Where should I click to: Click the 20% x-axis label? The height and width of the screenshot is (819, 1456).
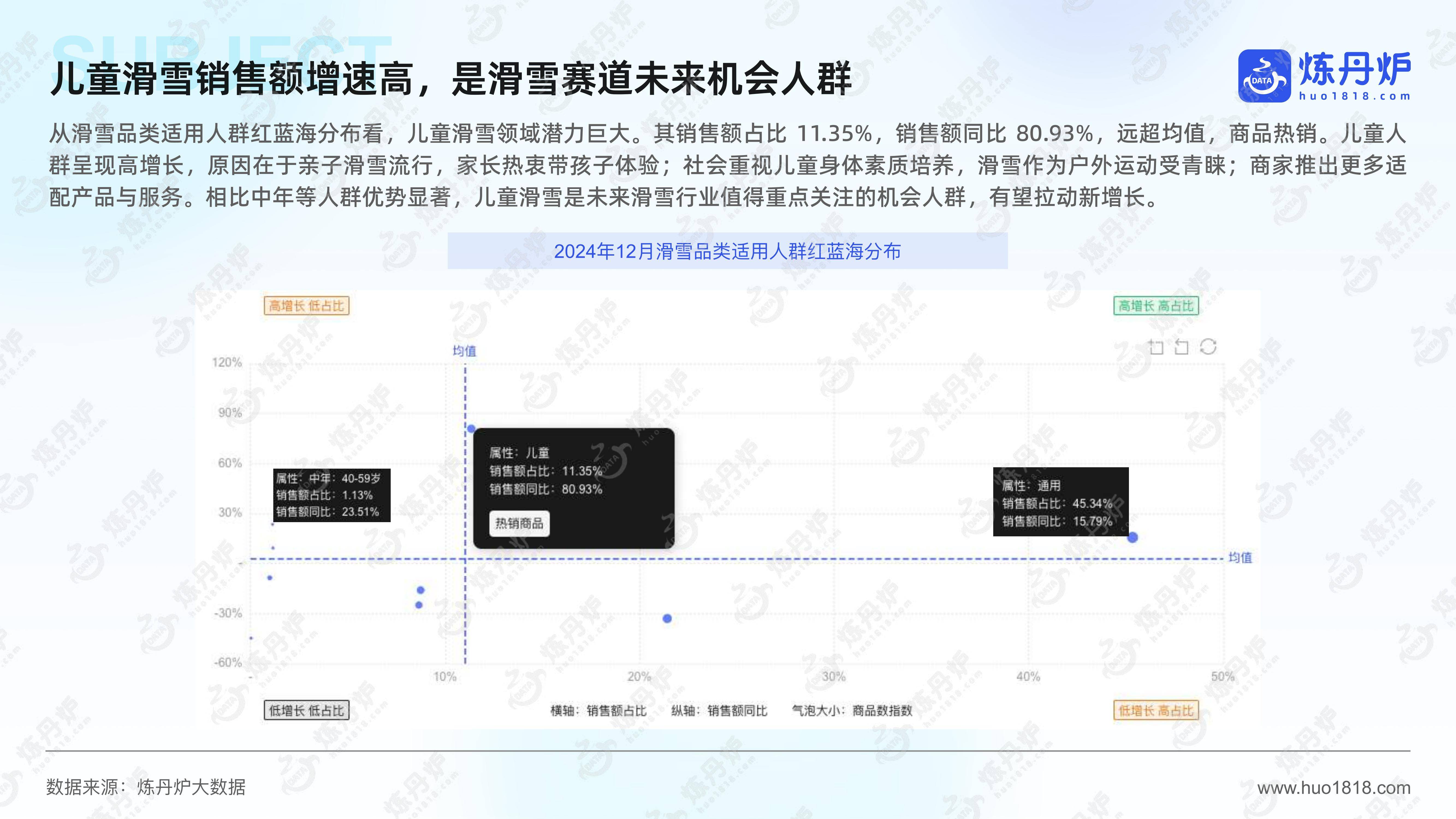coord(639,676)
